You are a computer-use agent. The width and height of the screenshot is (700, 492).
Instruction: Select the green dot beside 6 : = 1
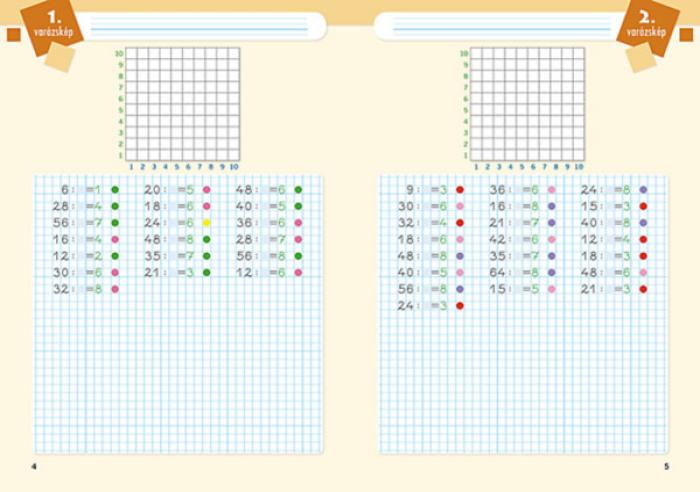click(115, 190)
